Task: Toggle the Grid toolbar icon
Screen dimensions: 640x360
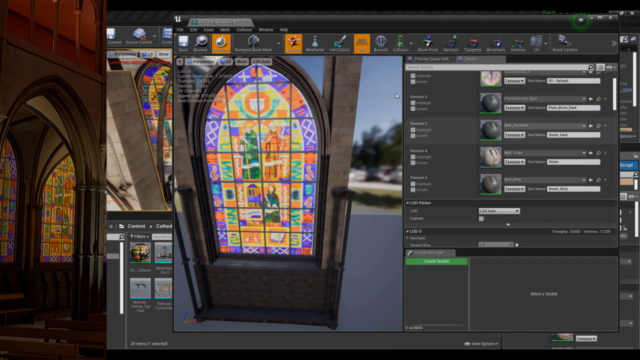Action: 362,43
